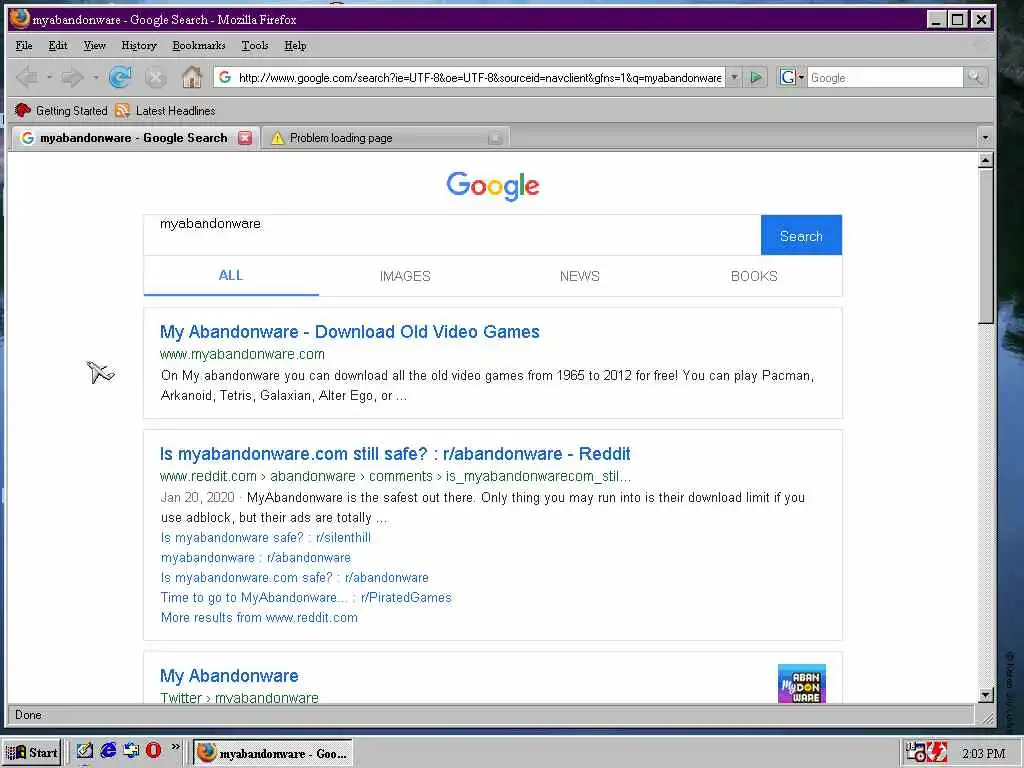Open 'Is myabandonware.com safe? : r/abandonware' link
The image size is (1024, 768).
(295, 577)
